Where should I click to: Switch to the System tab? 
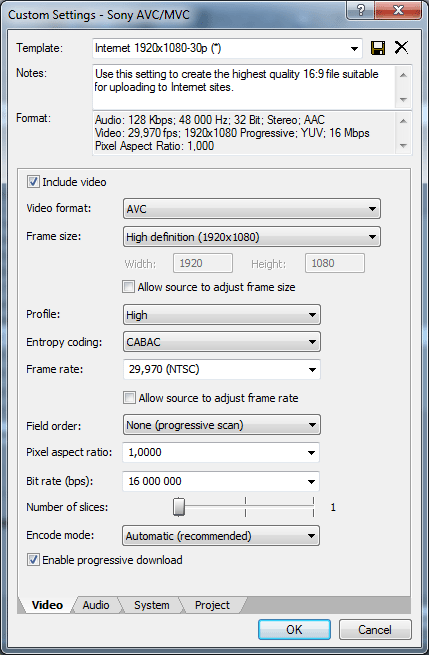point(152,605)
